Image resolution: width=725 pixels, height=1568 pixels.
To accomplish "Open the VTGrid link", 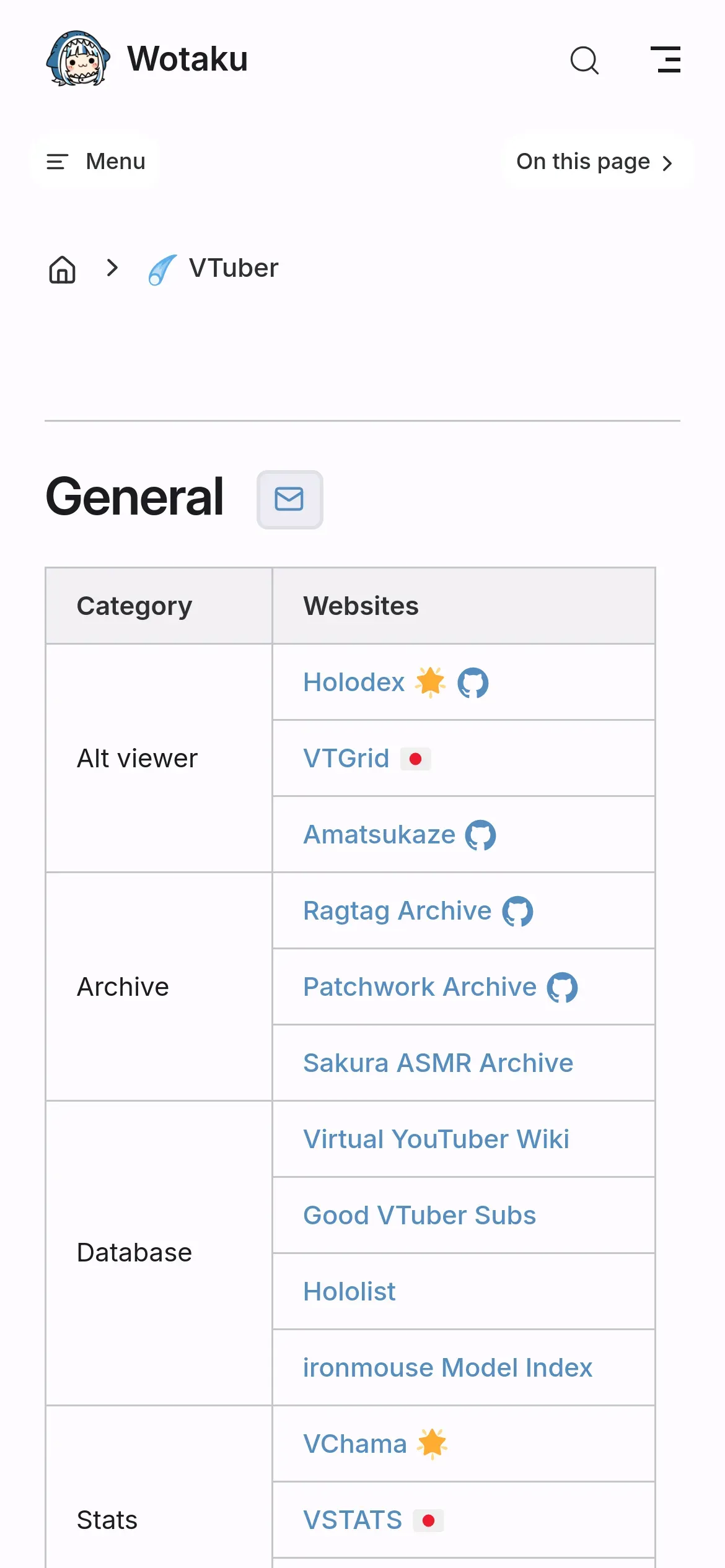I will [346, 759].
